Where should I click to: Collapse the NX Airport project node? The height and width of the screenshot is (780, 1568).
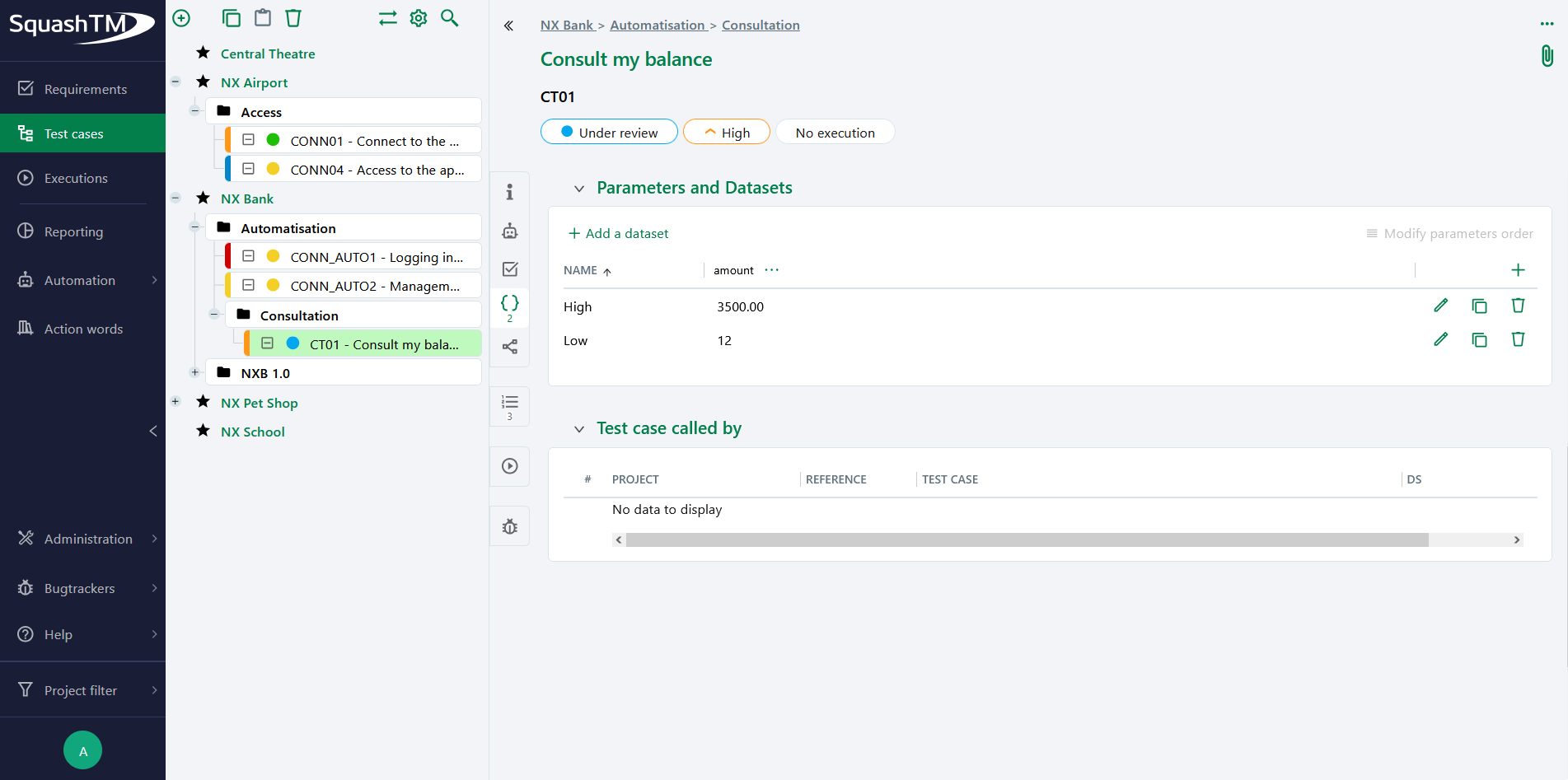click(176, 82)
